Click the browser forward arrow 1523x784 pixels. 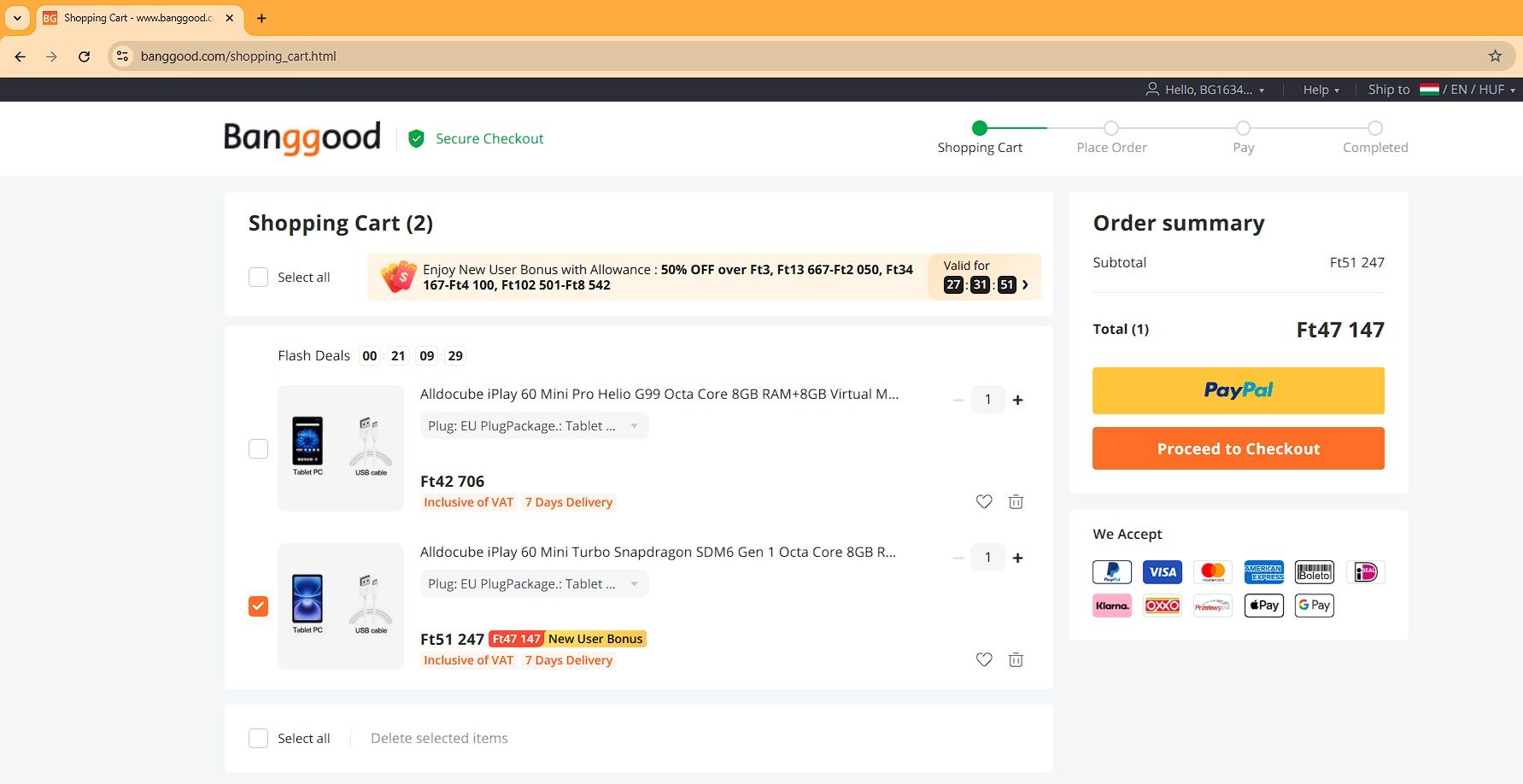[x=52, y=56]
